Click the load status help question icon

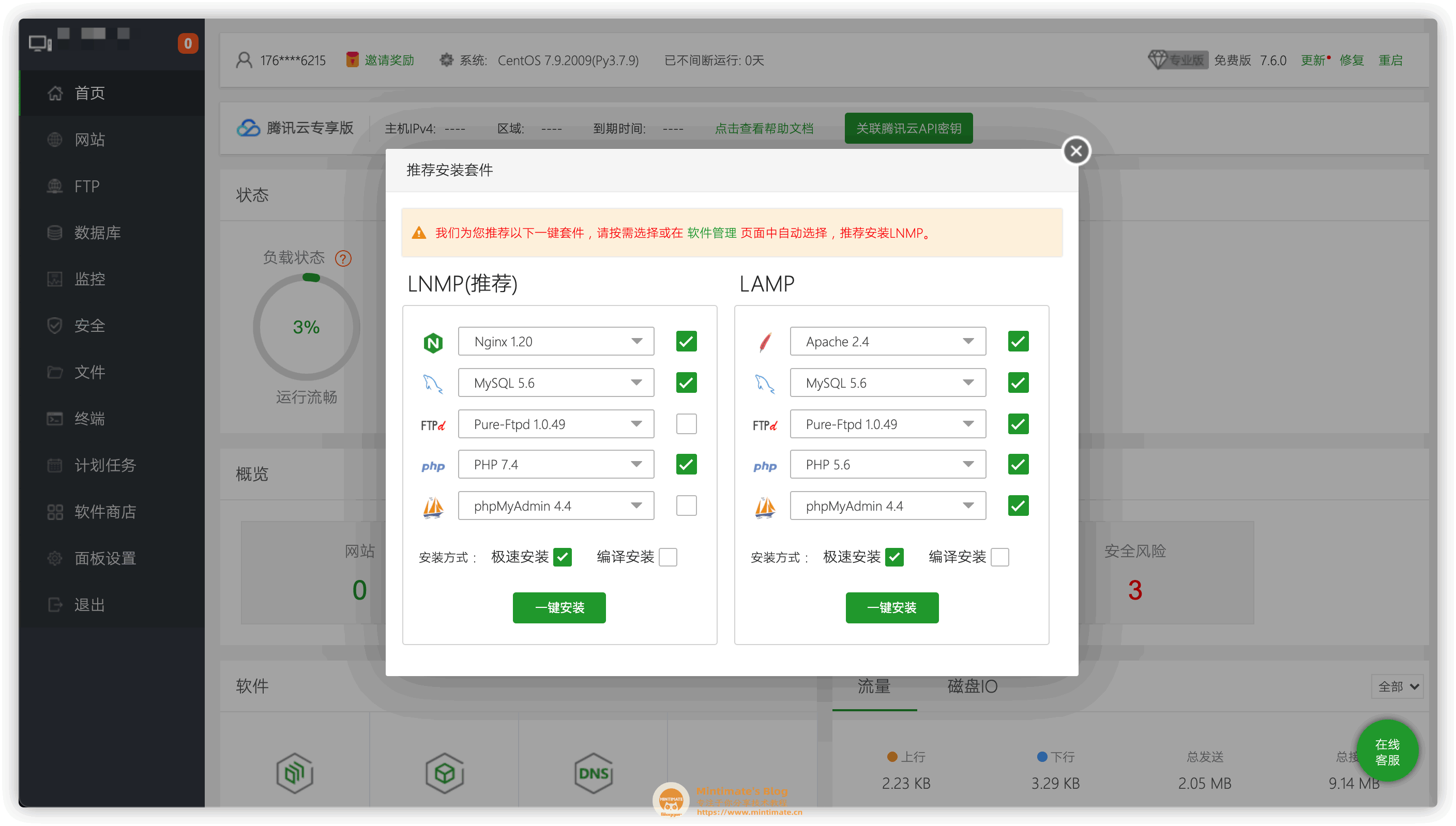point(343,258)
